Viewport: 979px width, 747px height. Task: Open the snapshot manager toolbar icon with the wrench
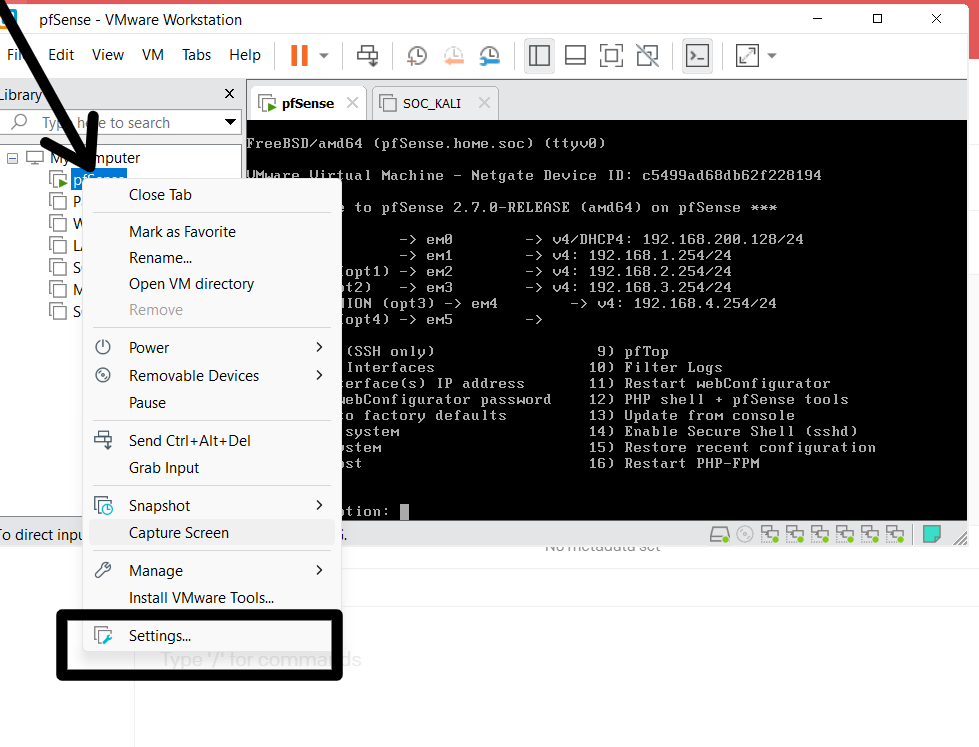click(x=490, y=56)
